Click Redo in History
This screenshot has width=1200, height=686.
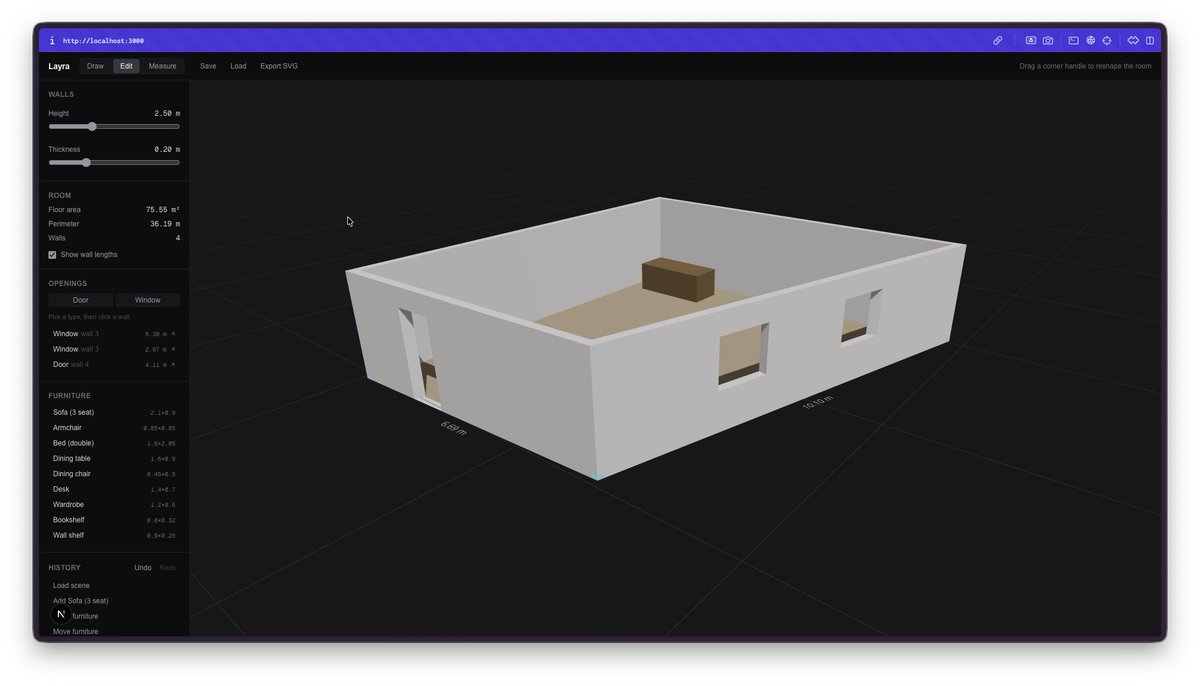(168, 568)
